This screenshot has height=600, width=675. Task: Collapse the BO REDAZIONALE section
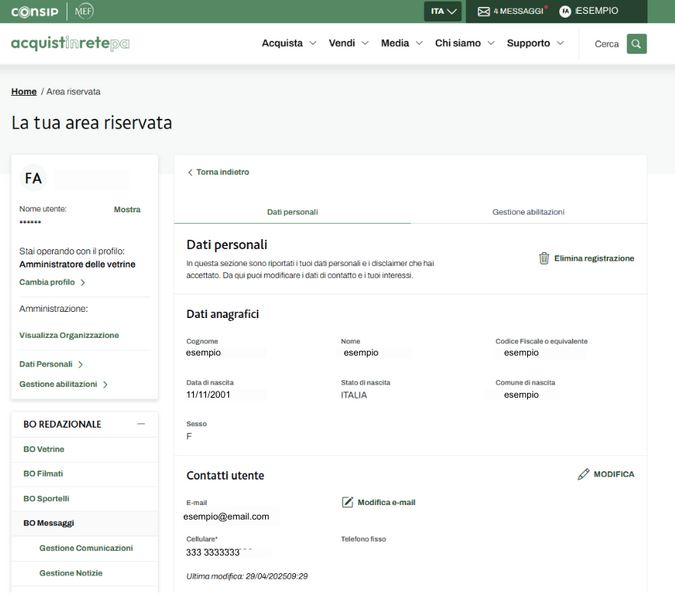tap(141, 424)
